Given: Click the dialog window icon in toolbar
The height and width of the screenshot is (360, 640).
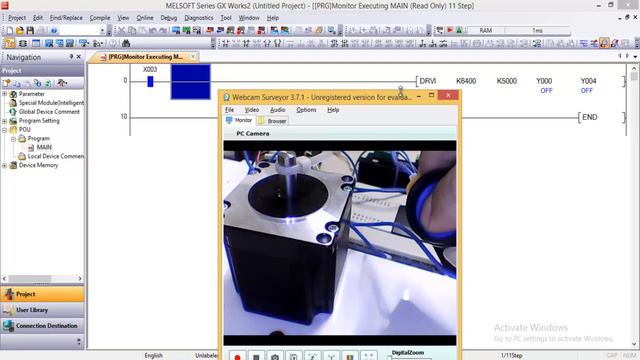Looking at the screenshot, I should [36, 43].
